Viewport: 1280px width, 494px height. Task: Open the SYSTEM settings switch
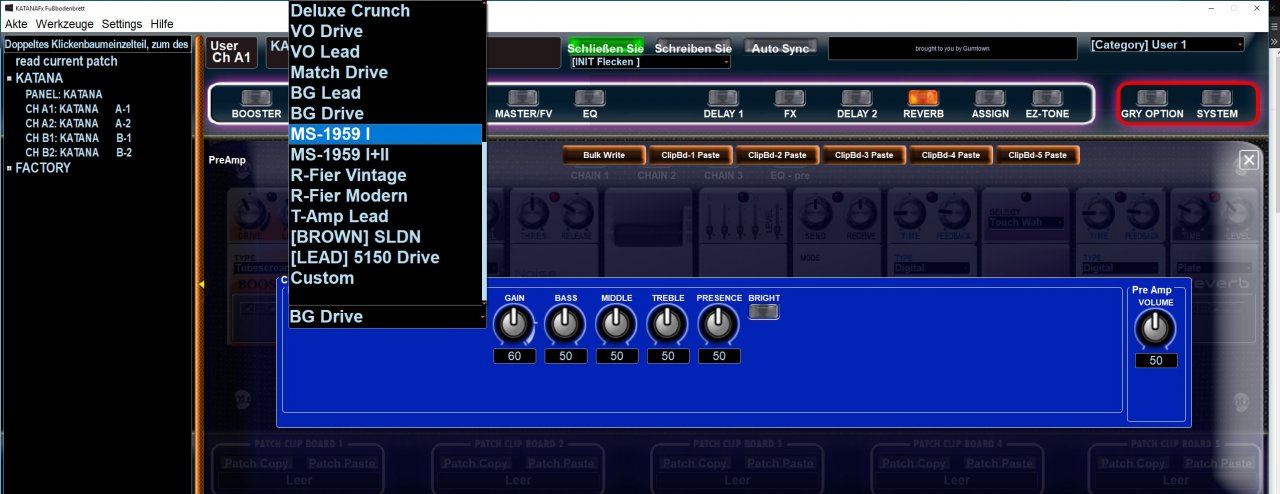click(x=1217, y=97)
